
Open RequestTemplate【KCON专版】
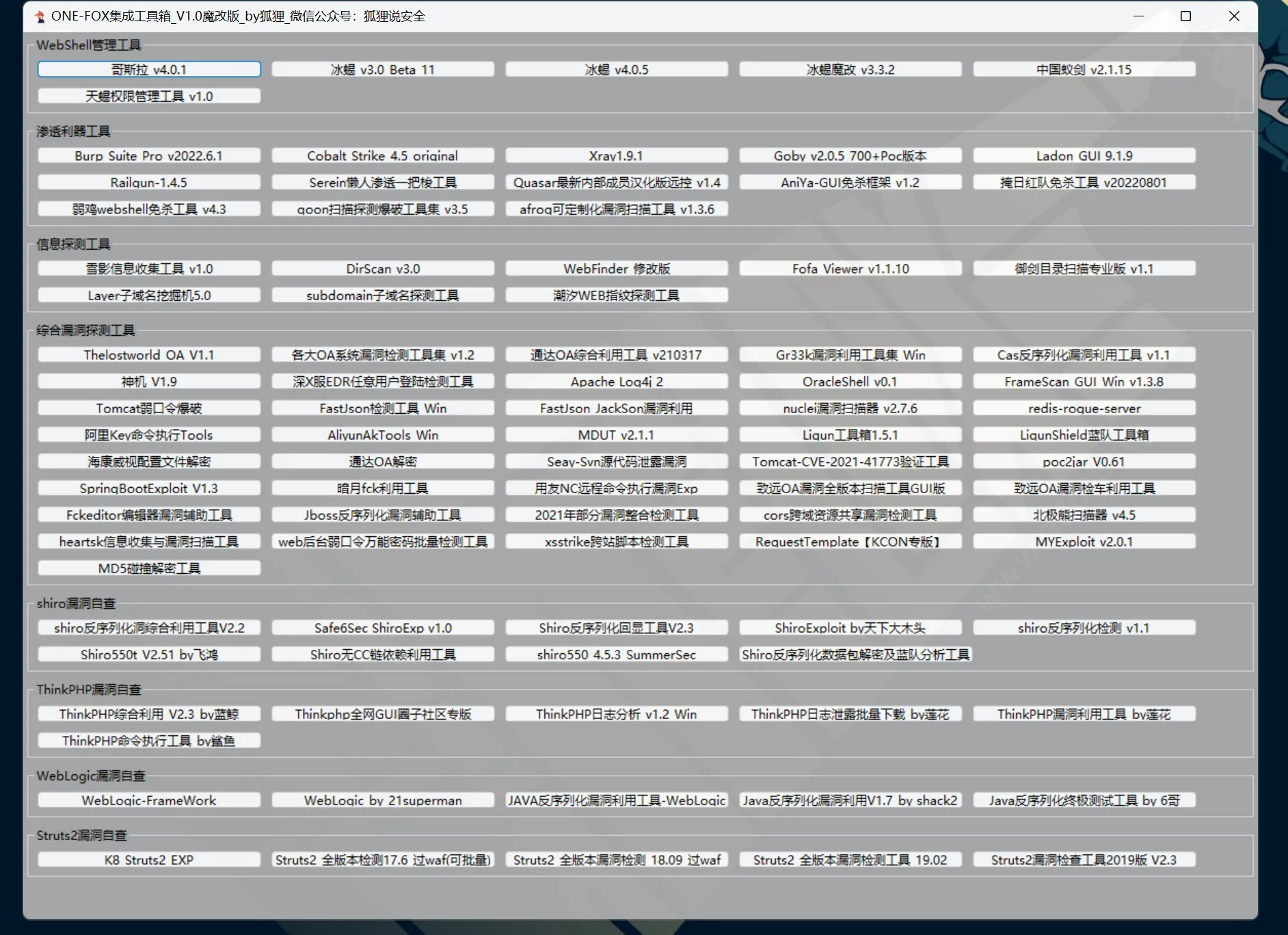point(850,542)
